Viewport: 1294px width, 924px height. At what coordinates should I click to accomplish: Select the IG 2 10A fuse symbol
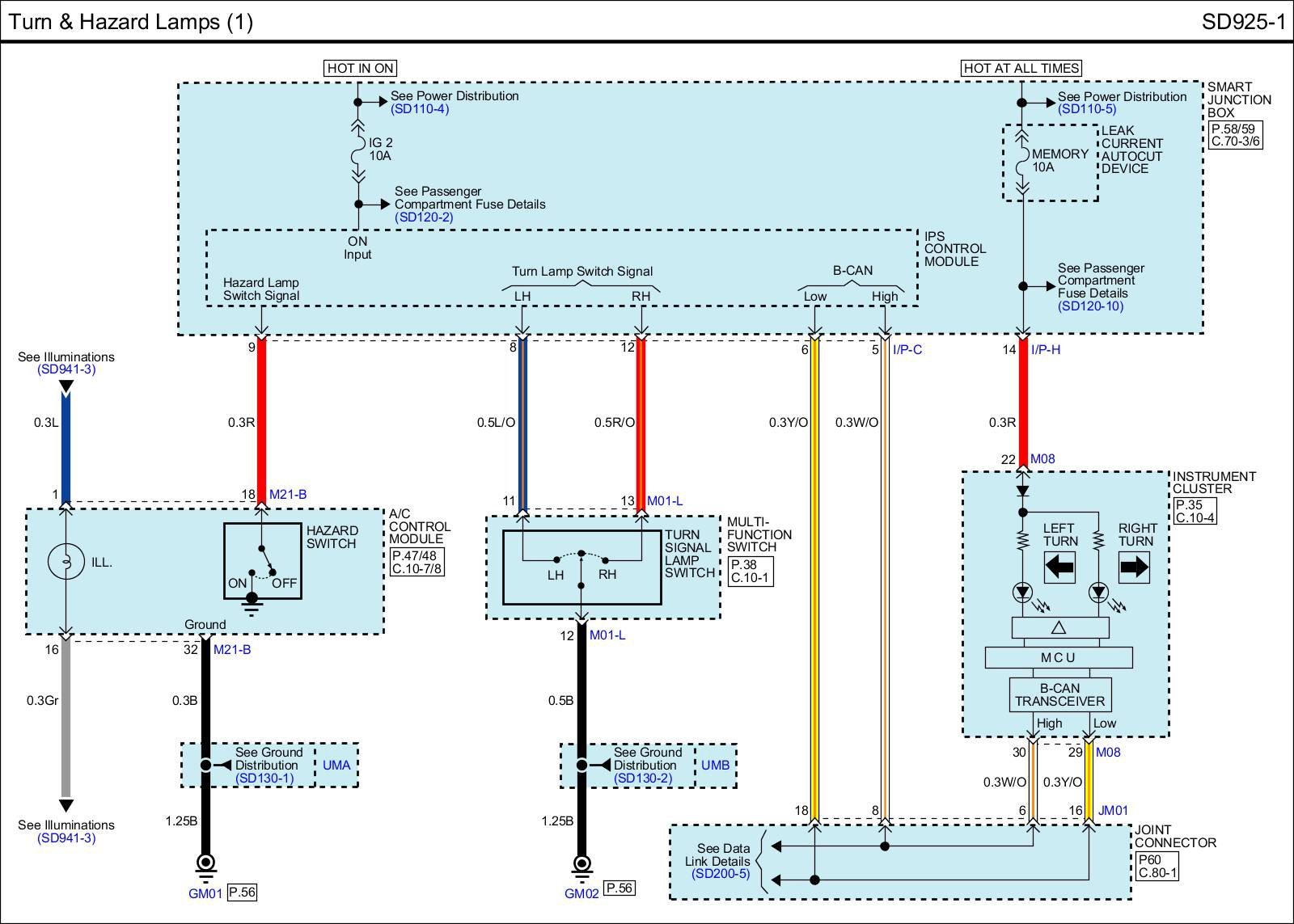pos(357,150)
